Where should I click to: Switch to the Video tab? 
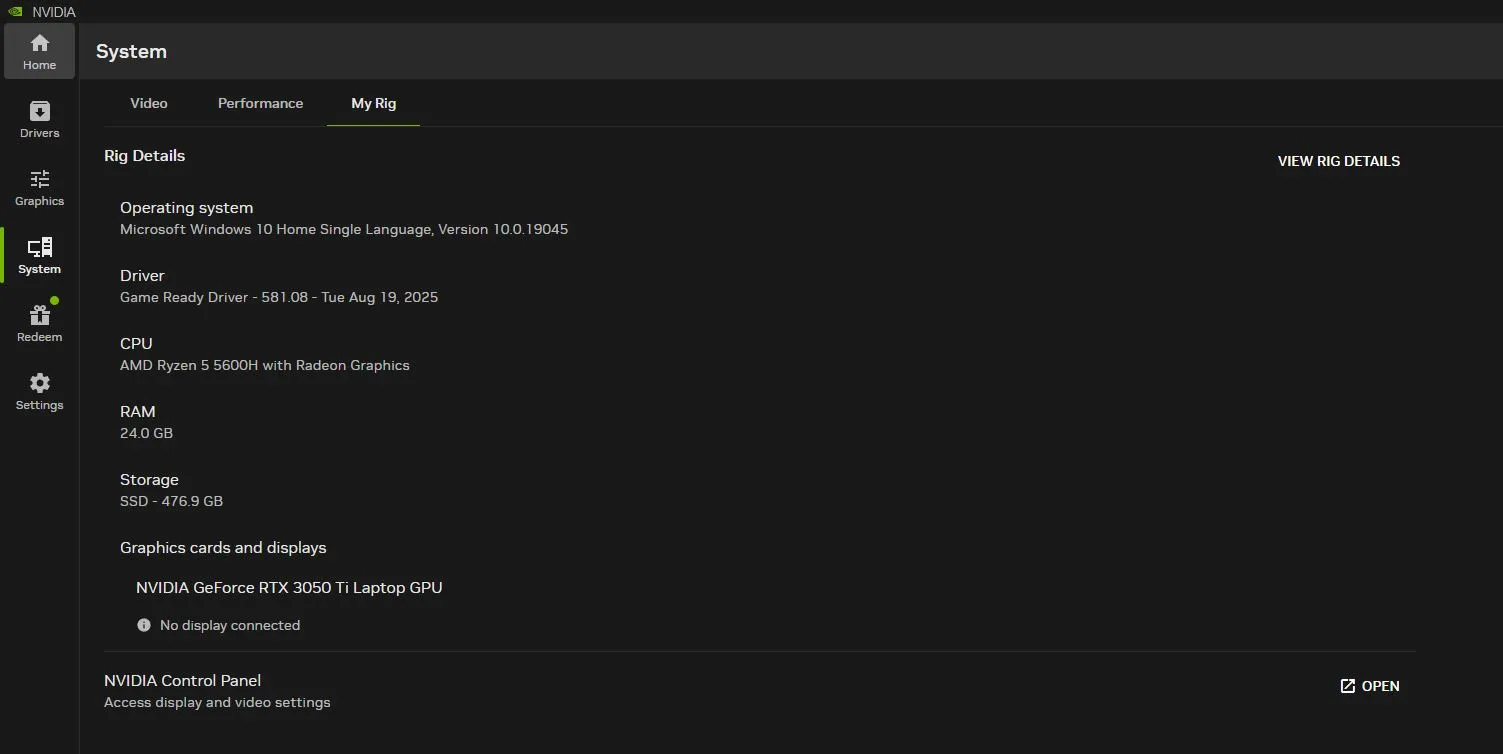[149, 103]
